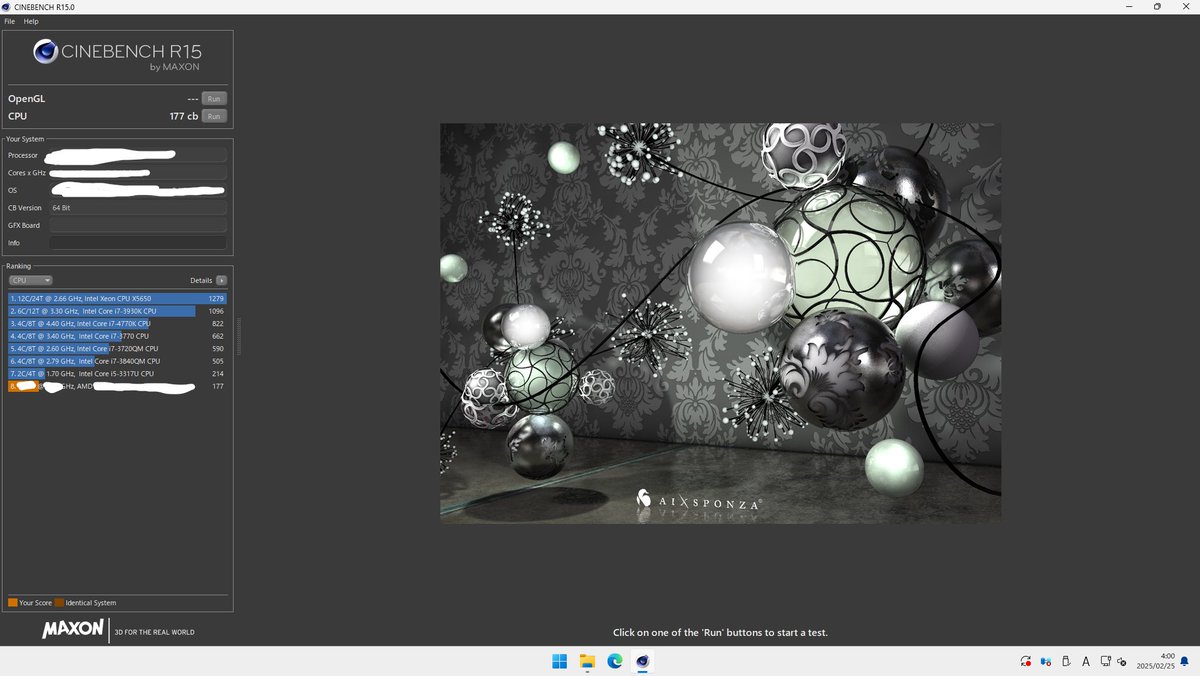This screenshot has width=1200, height=676.
Task: Open the notification bell in the taskbar
Action: tap(1184, 661)
